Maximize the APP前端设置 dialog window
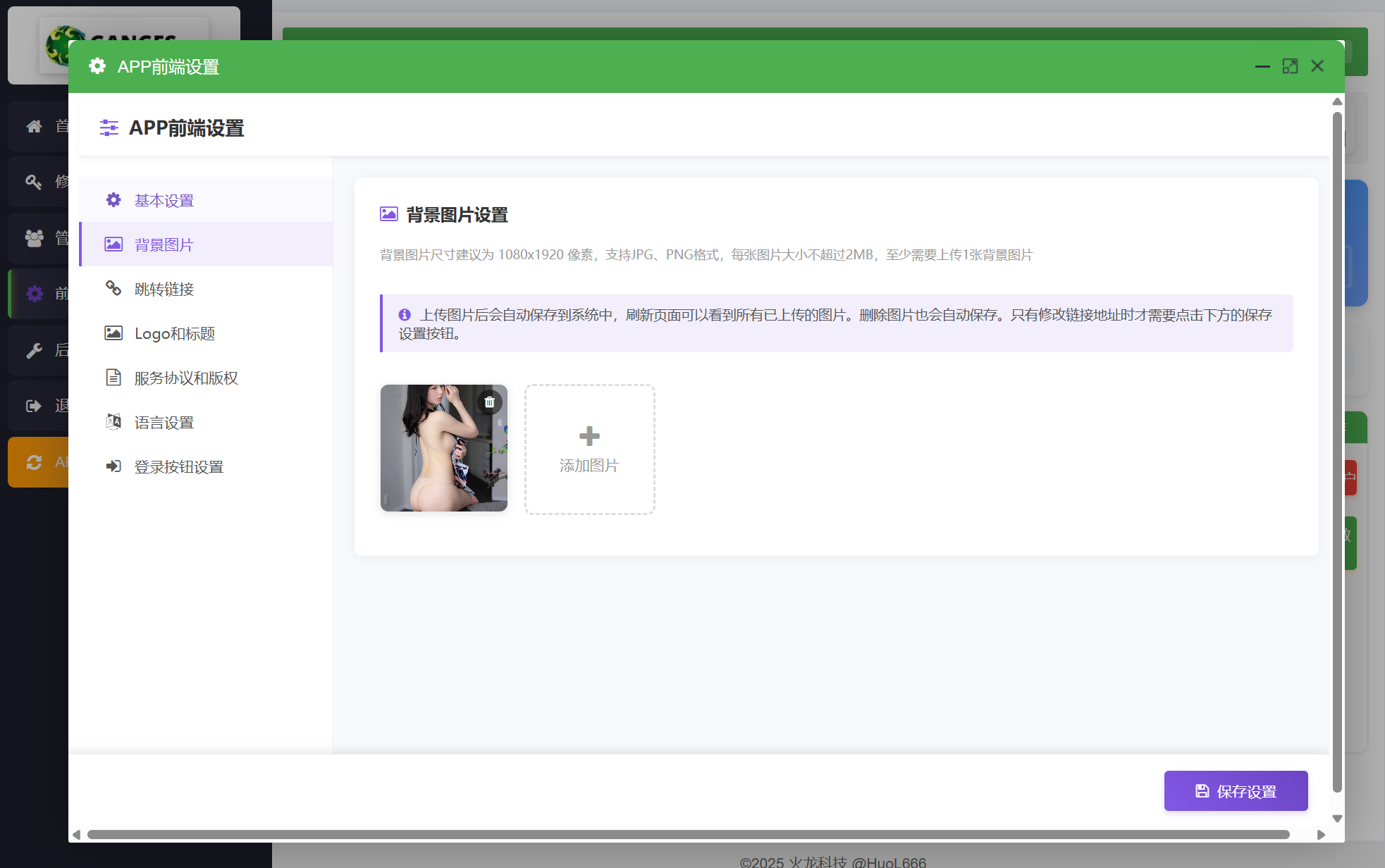This screenshot has width=1385, height=868. (x=1290, y=66)
